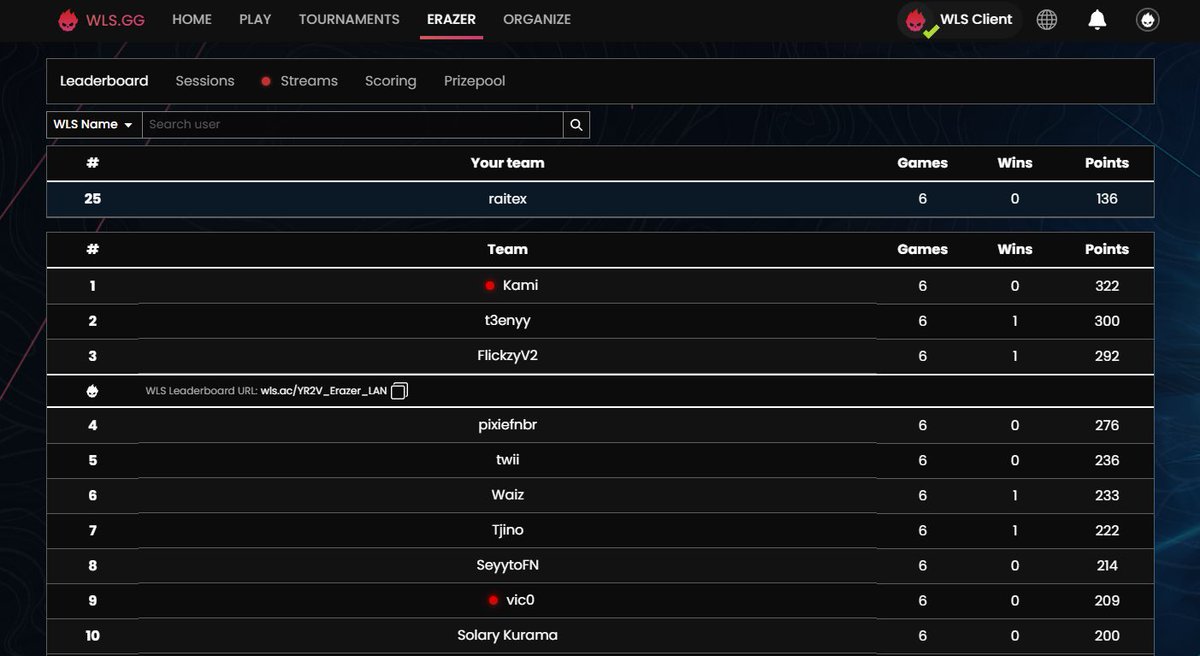
Task: Select the Tjino team row
Action: point(600,530)
